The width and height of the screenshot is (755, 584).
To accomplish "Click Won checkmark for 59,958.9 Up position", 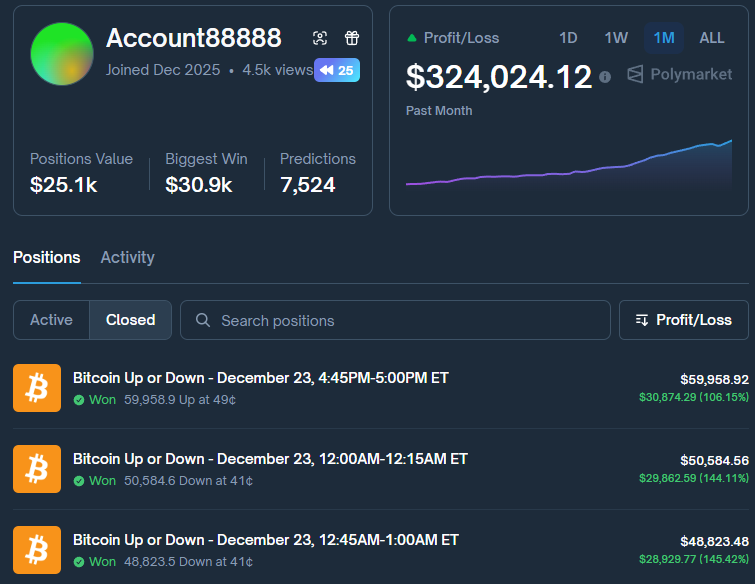I will point(79,400).
